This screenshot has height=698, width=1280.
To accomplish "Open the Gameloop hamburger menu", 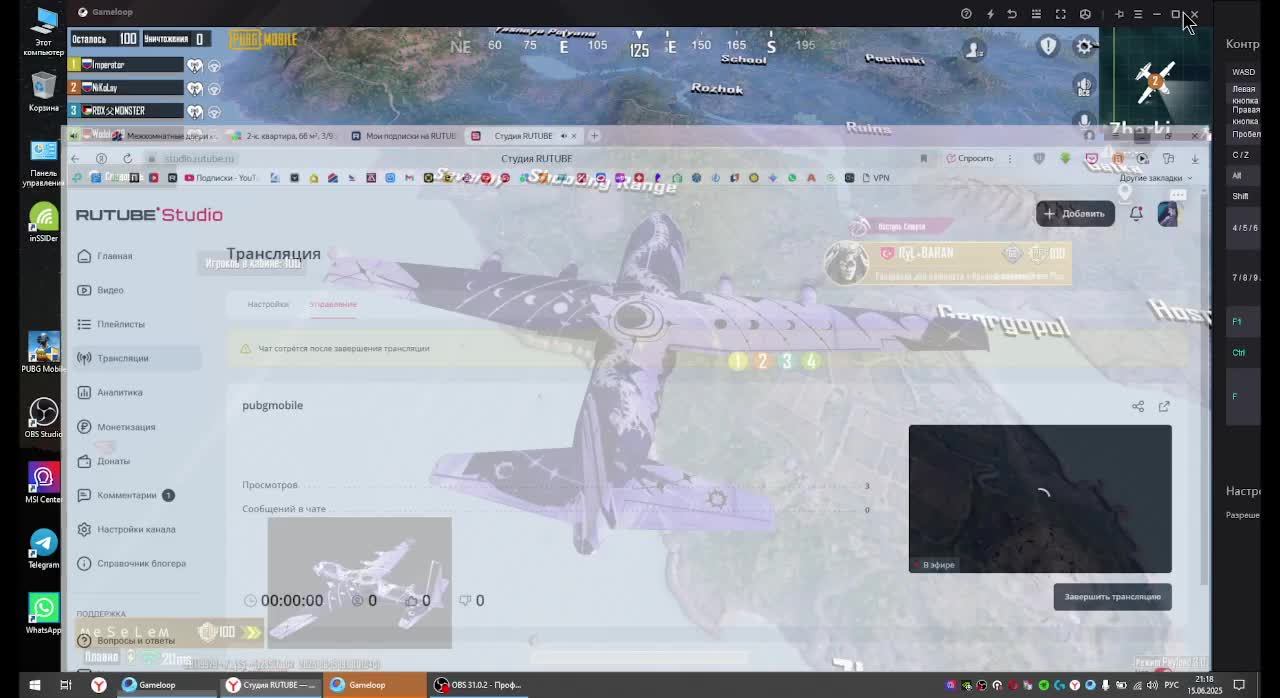I will [1138, 14].
